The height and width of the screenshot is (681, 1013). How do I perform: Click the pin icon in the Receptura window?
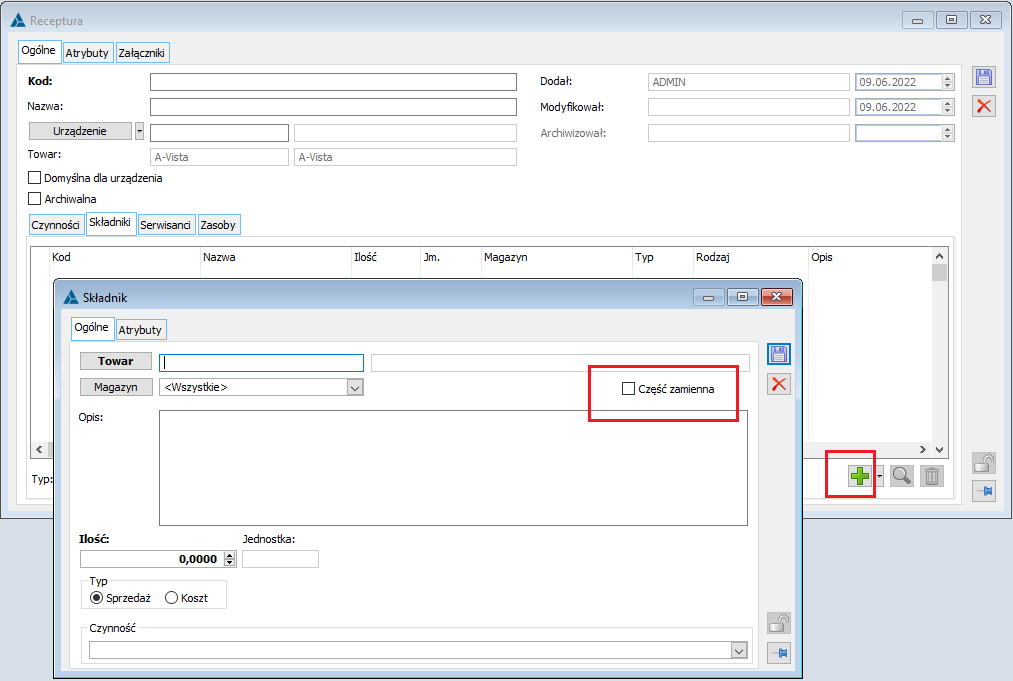(x=983, y=491)
